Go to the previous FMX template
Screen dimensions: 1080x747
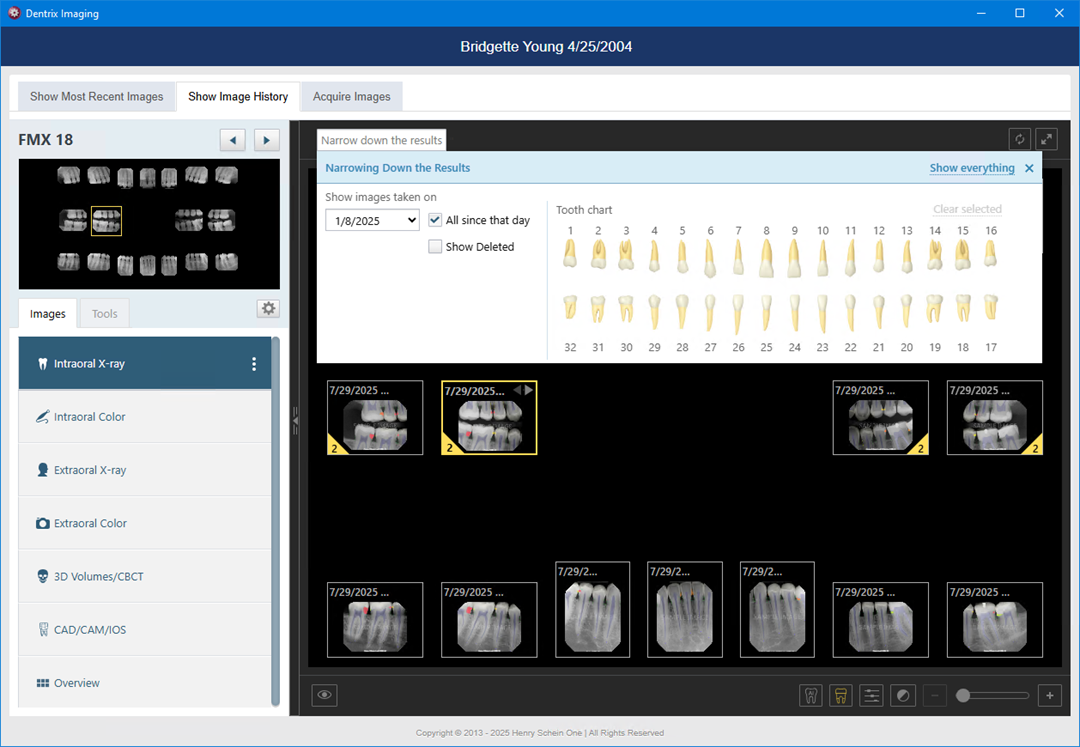233,140
